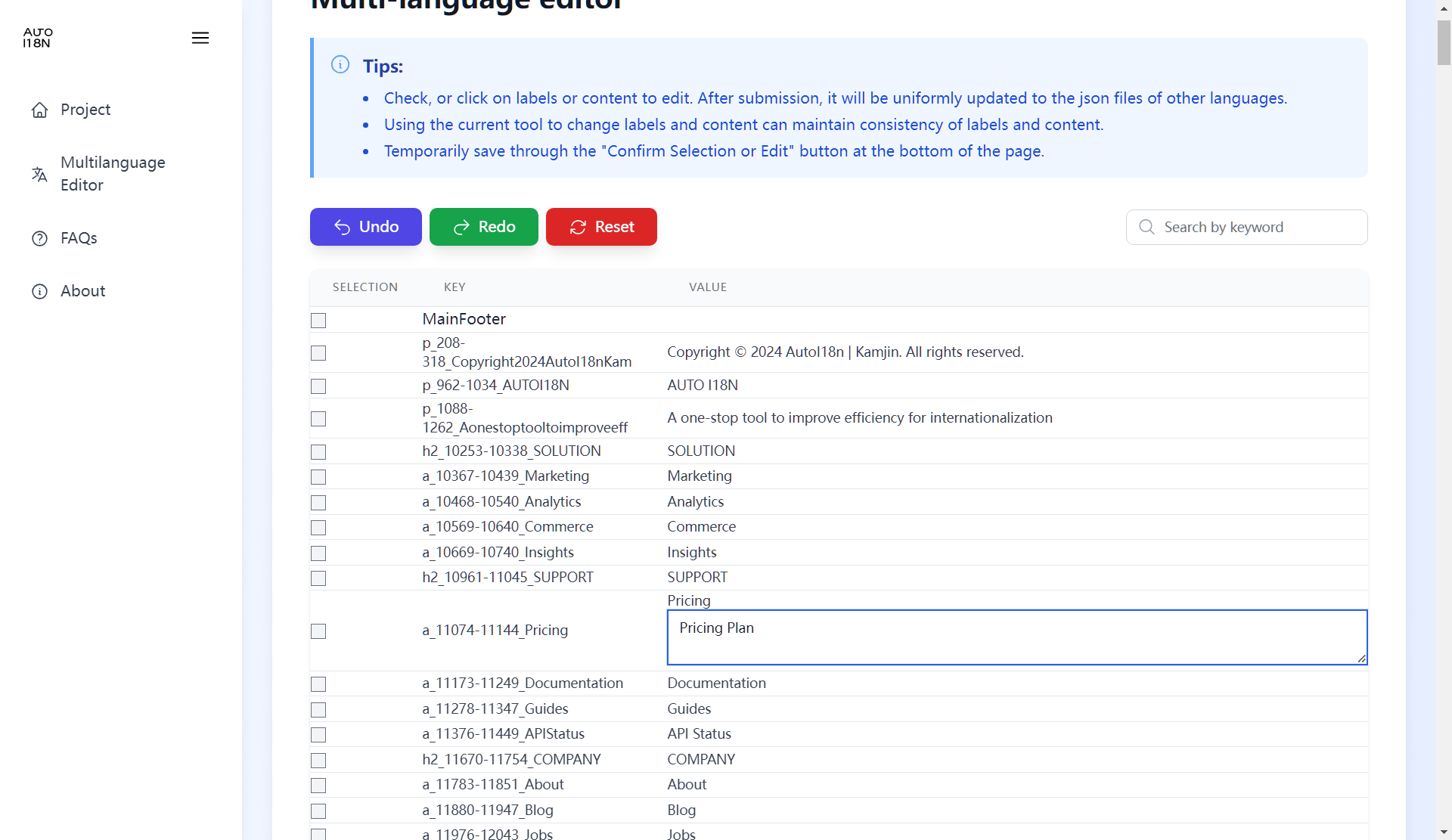Click the a_10367-10439_Marketing key label

coord(505,476)
